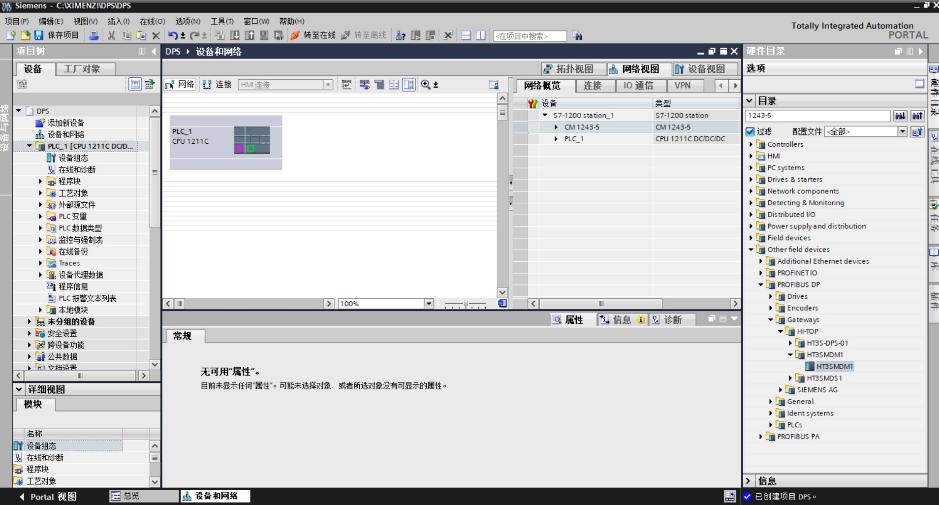Open the 编辑(E) menu

(50, 21)
